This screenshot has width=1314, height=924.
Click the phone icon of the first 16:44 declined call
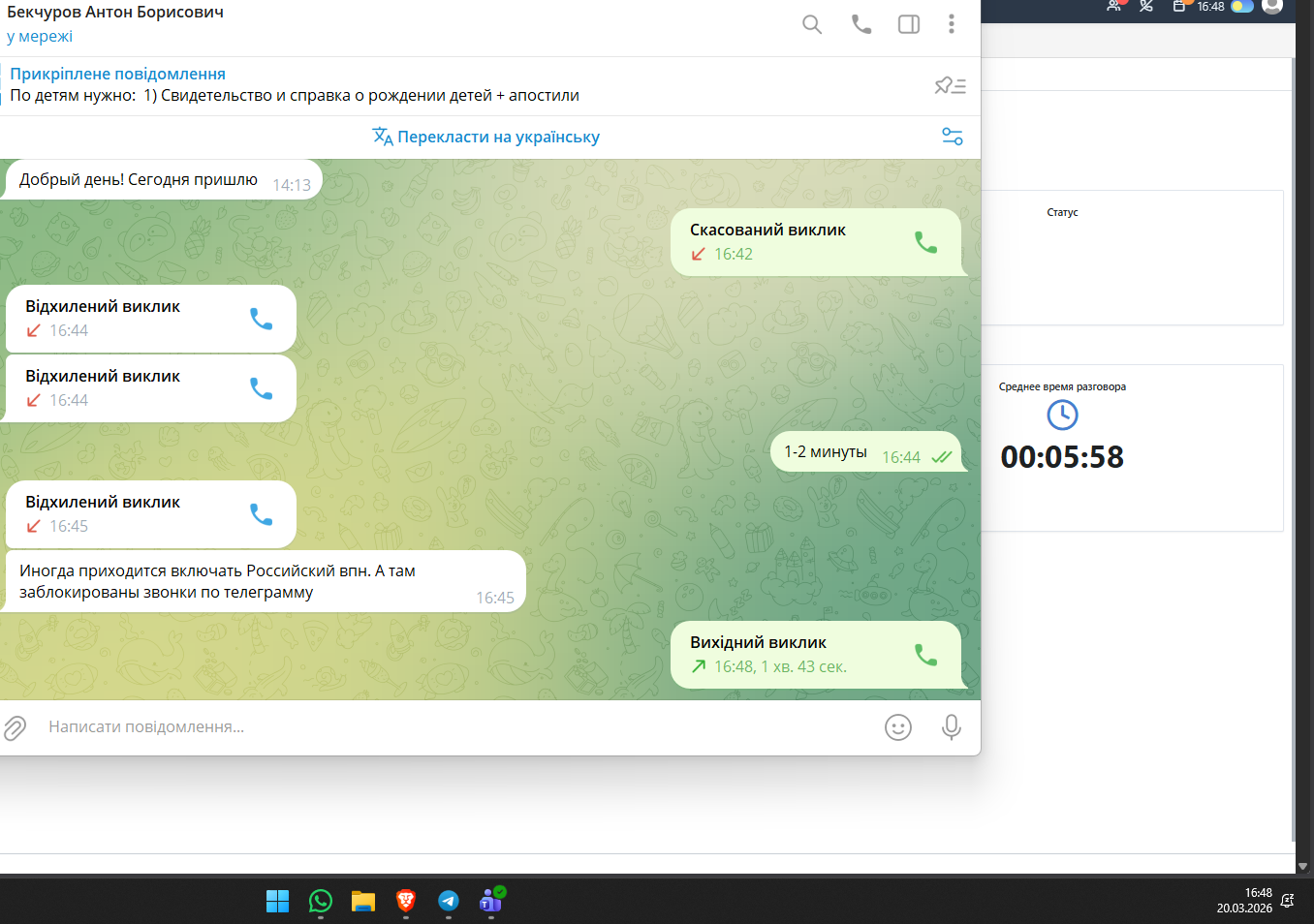[261, 319]
